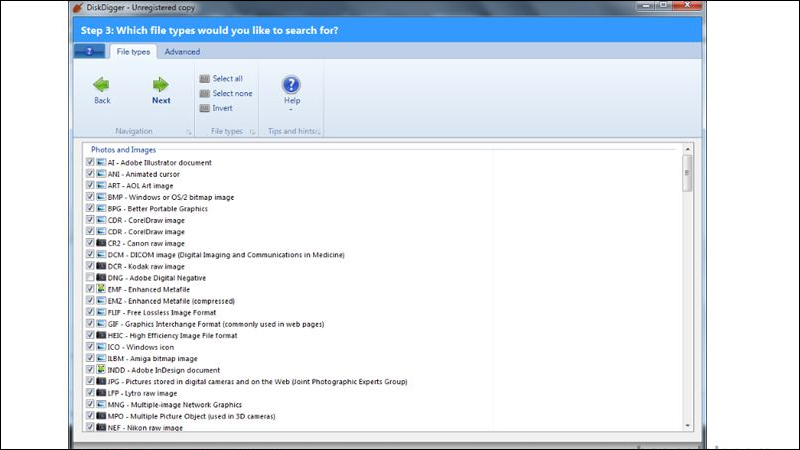This screenshot has width=800, height=450.
Task: Open the Help button dropdown arrow
Action: pyautogui.click(x=291, y=110)
